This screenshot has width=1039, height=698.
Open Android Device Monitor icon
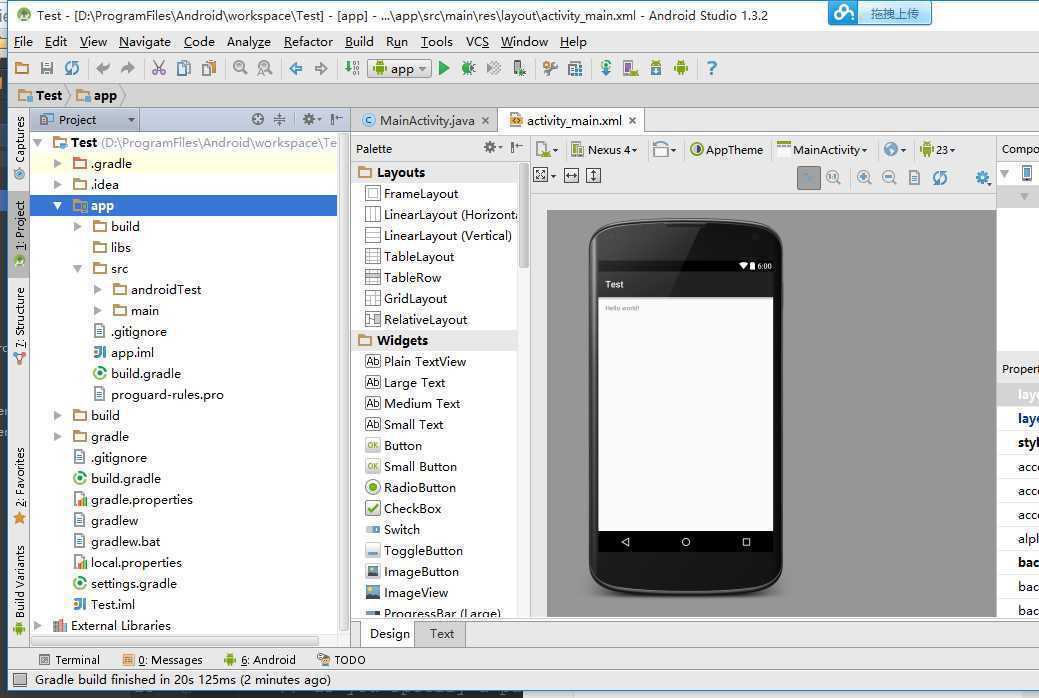pos(681,68)
